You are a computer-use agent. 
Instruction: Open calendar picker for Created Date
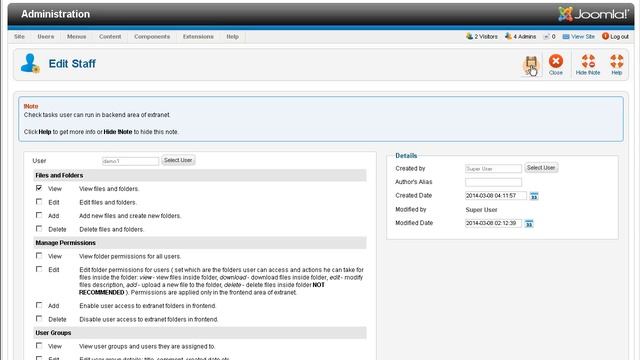pos(534,196)
